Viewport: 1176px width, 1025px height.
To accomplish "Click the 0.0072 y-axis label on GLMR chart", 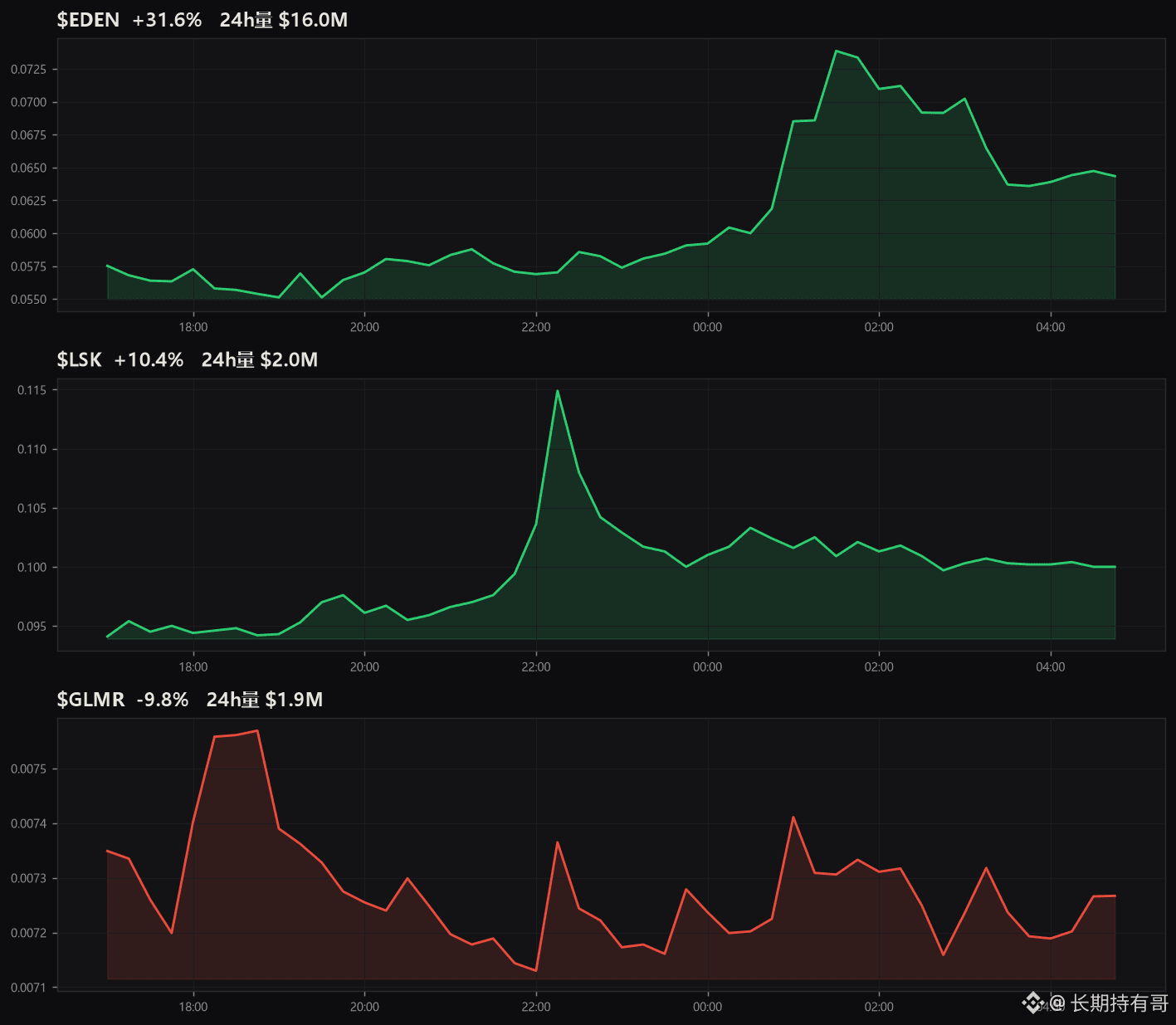I will click(x=28, y=933).
